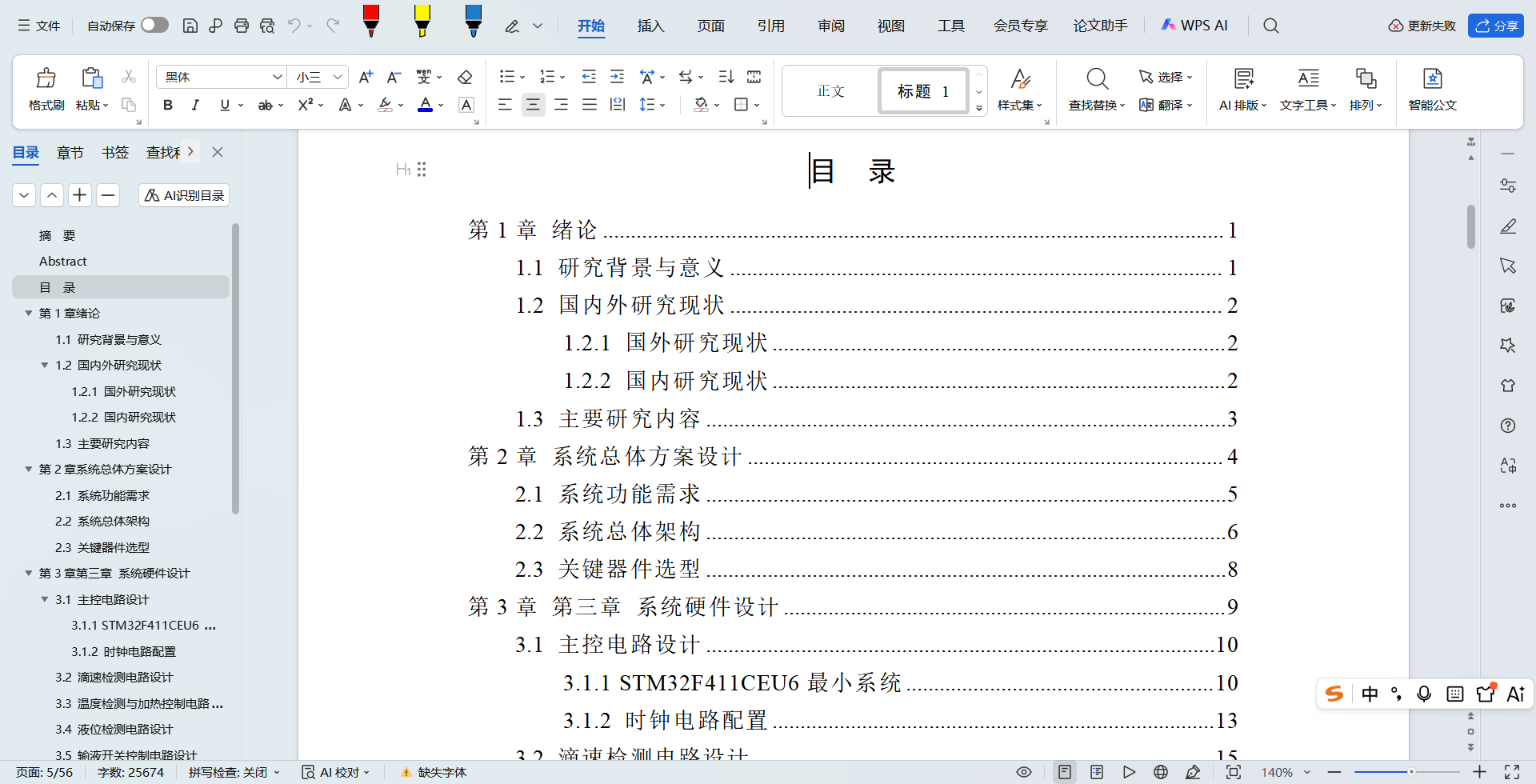1536x784 pixels.
Task: Switch to the 引用 ribbon tab
Action: (770, 26)
